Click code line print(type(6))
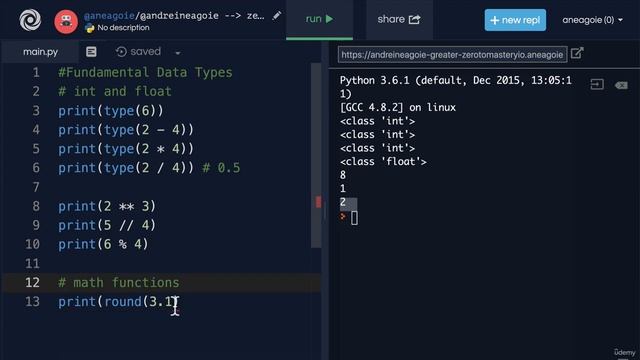640x360 pixels. coord(111,111)
